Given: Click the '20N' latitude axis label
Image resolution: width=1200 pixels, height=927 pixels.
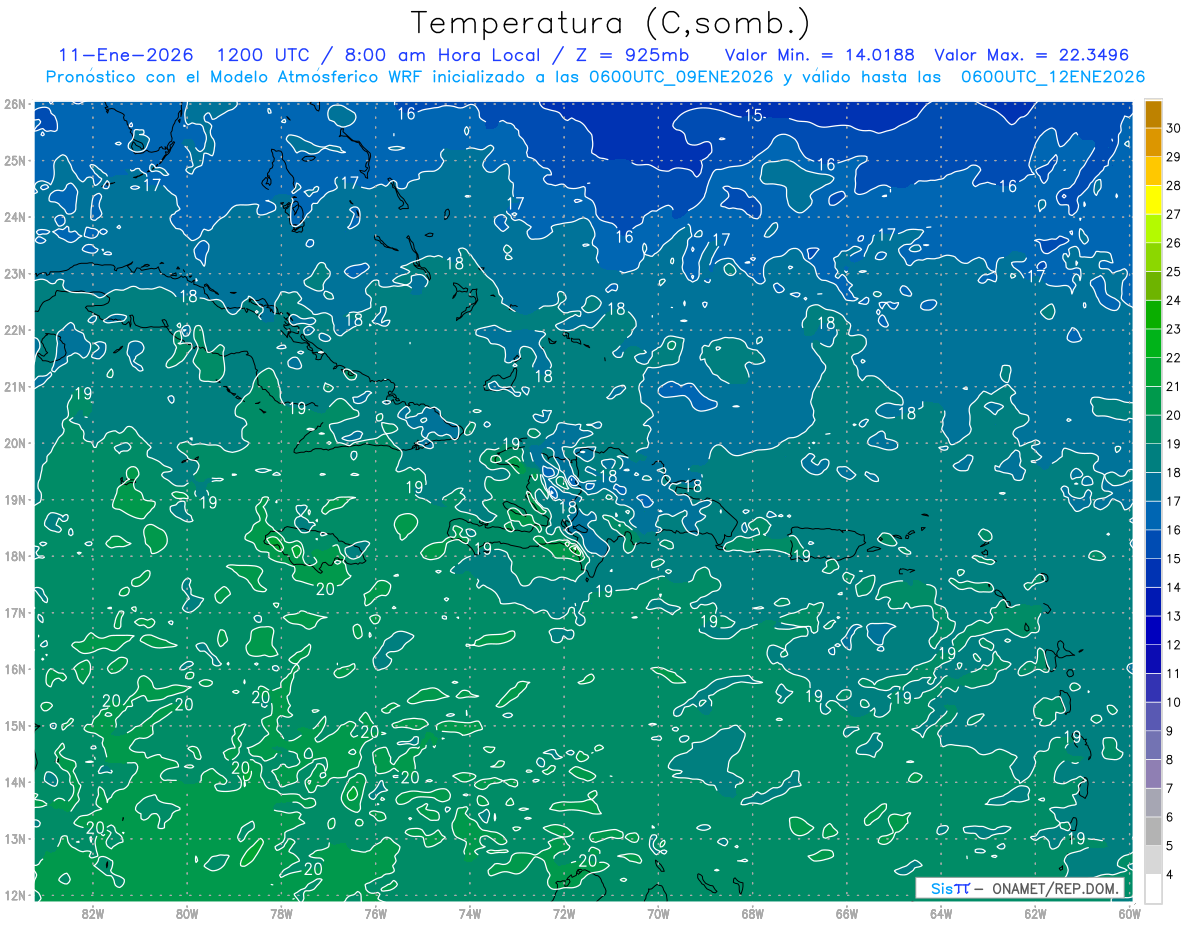Looking at the screenshot, I should (x=15, y=443).
